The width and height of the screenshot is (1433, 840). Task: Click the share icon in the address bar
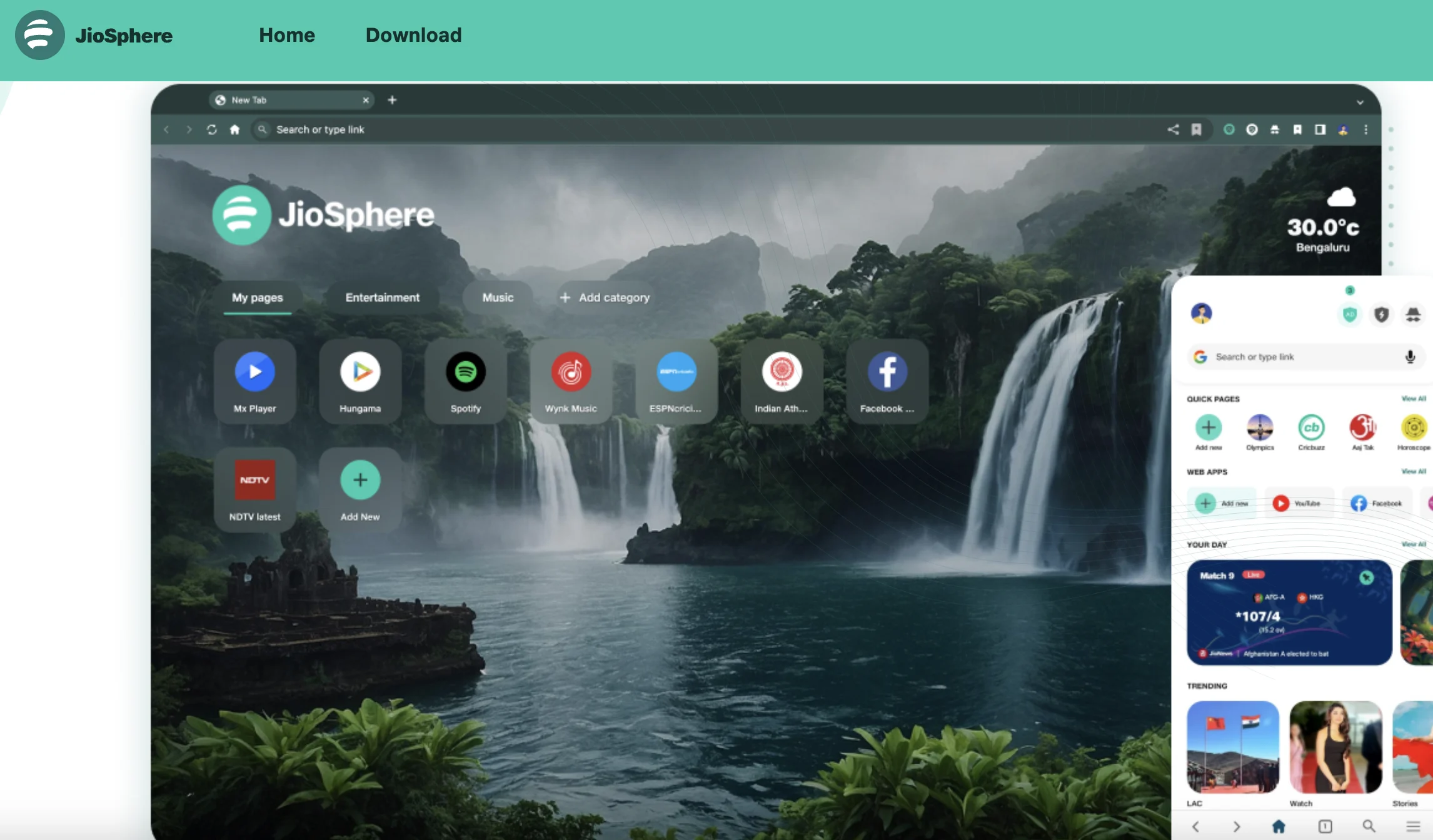(1173, 129)
